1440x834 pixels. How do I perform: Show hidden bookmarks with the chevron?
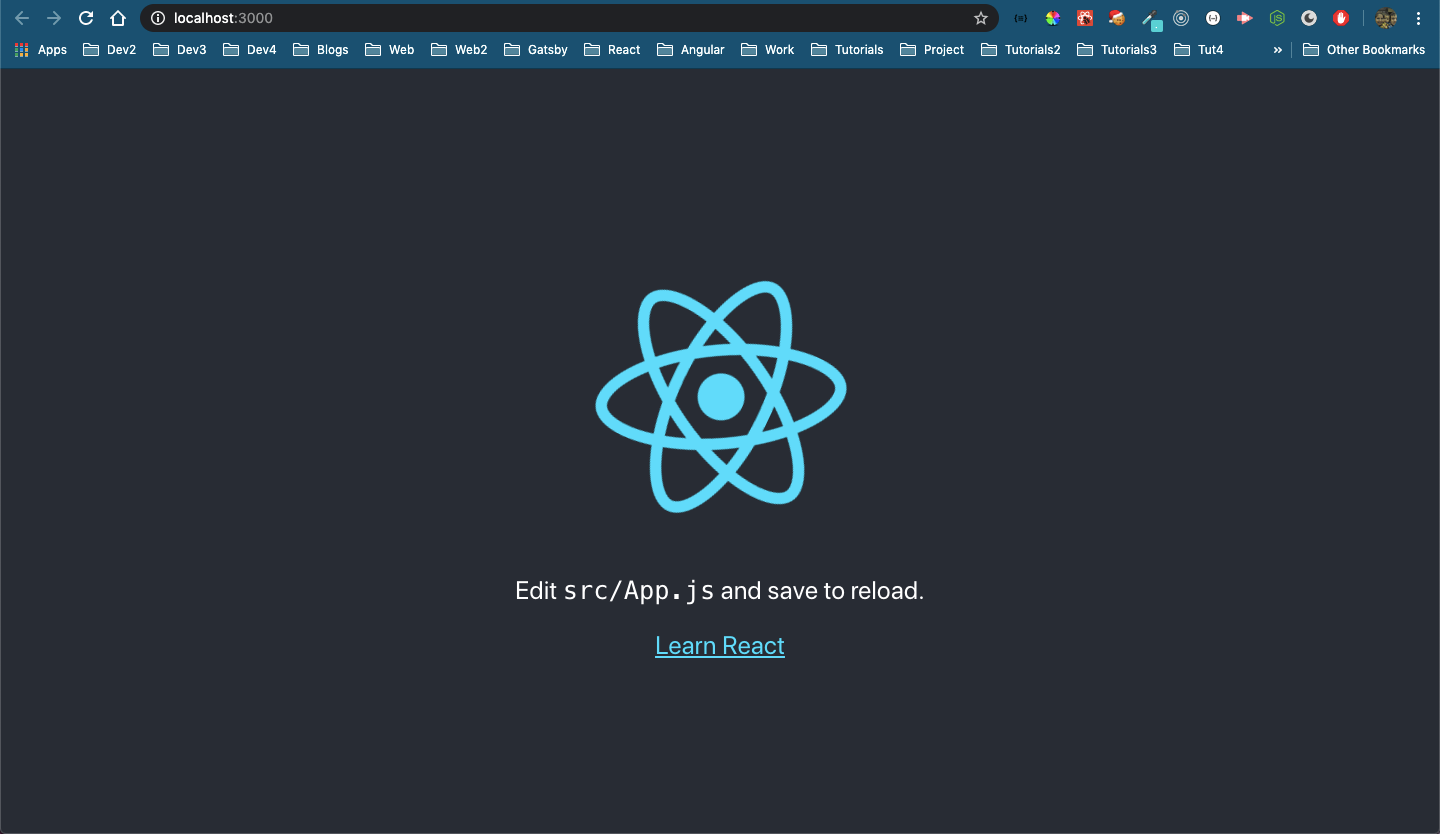point(1277,49)
